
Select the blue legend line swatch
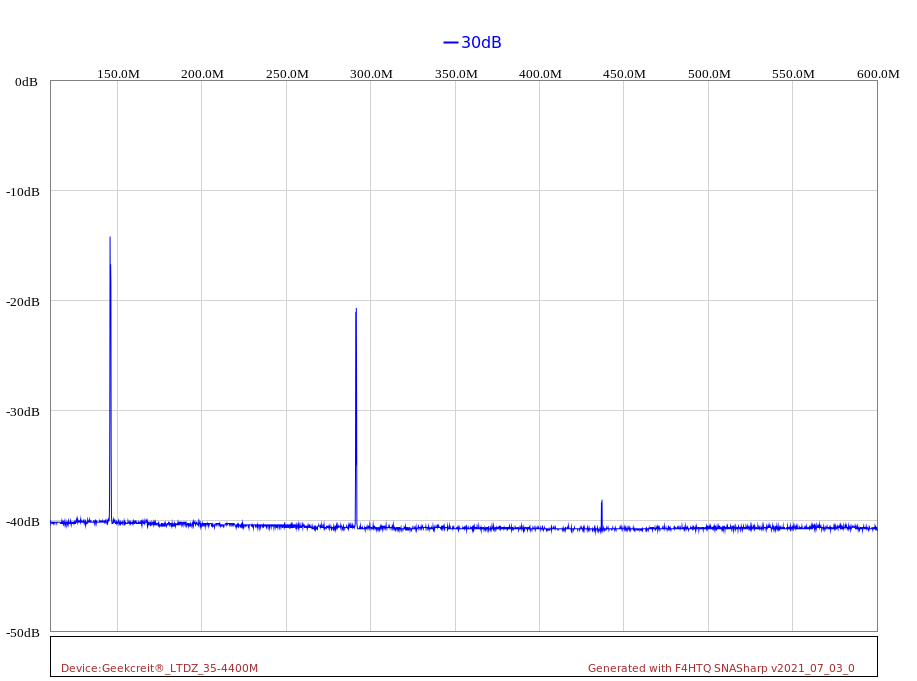[450, 42]
